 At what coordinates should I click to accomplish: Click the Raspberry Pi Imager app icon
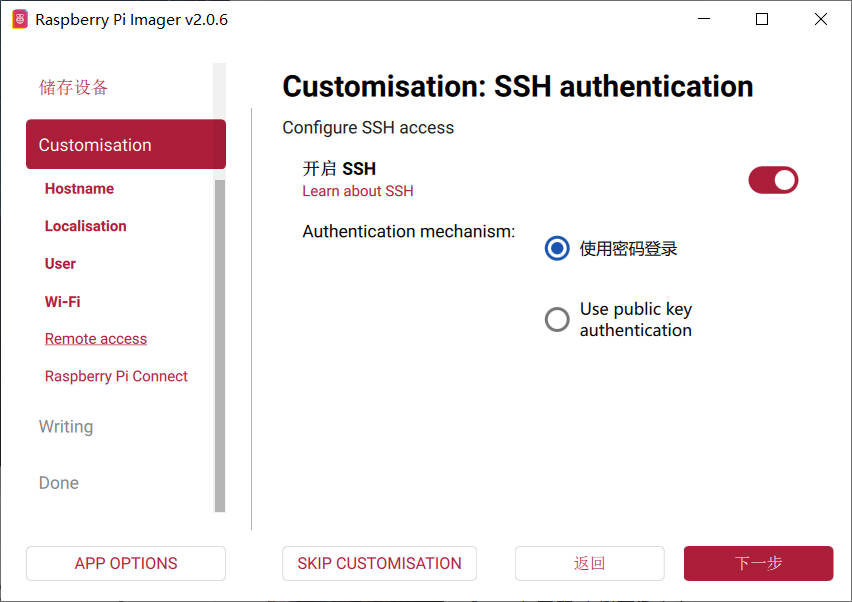tap(20, 20)
